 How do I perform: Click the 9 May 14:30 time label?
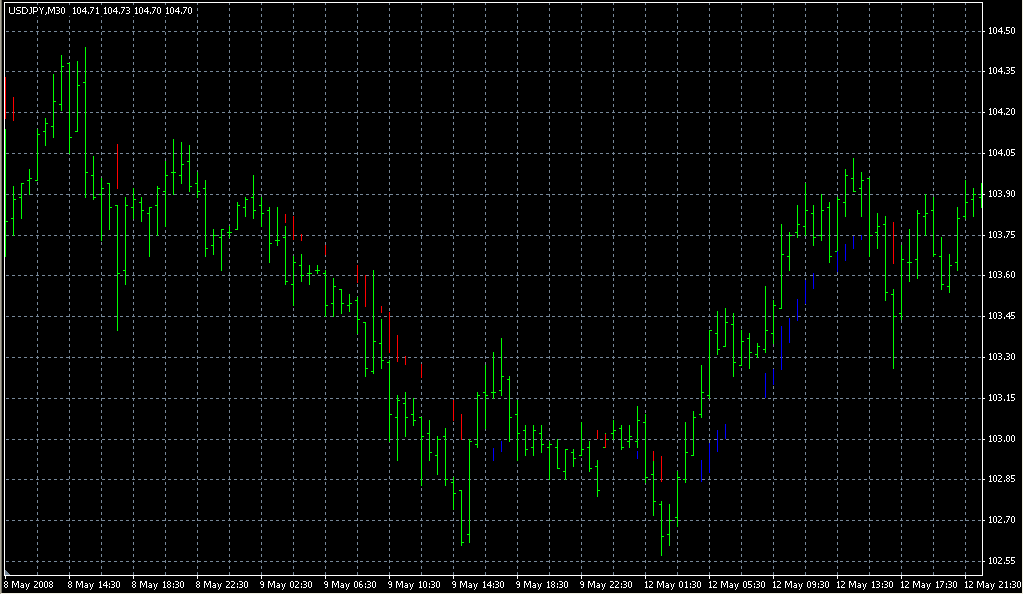(478, 584)
